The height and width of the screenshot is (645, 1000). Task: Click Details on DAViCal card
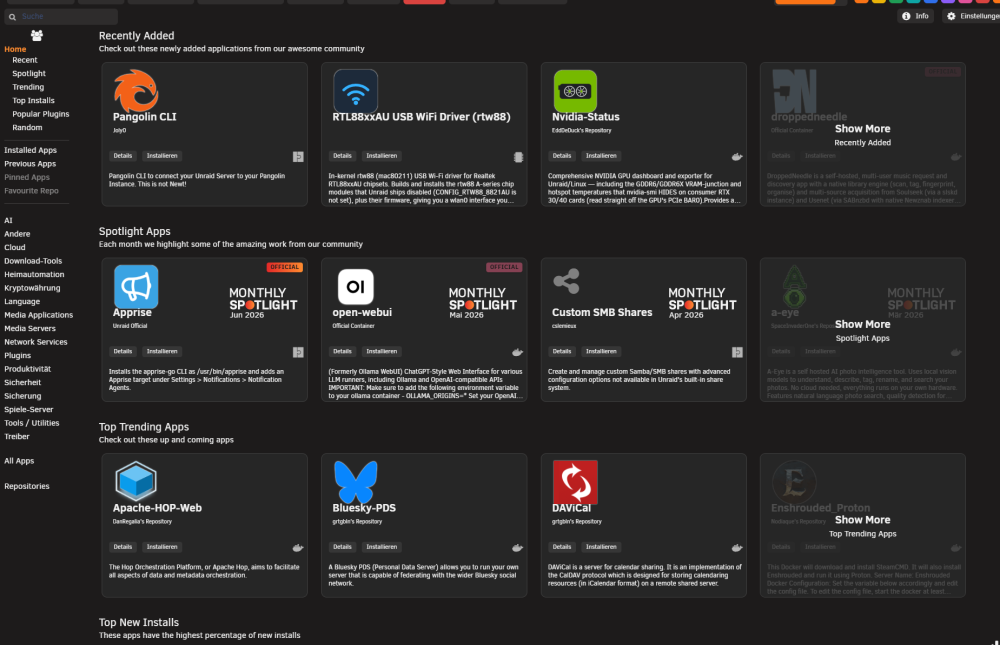pyautogui.click(x=562, y=547)
